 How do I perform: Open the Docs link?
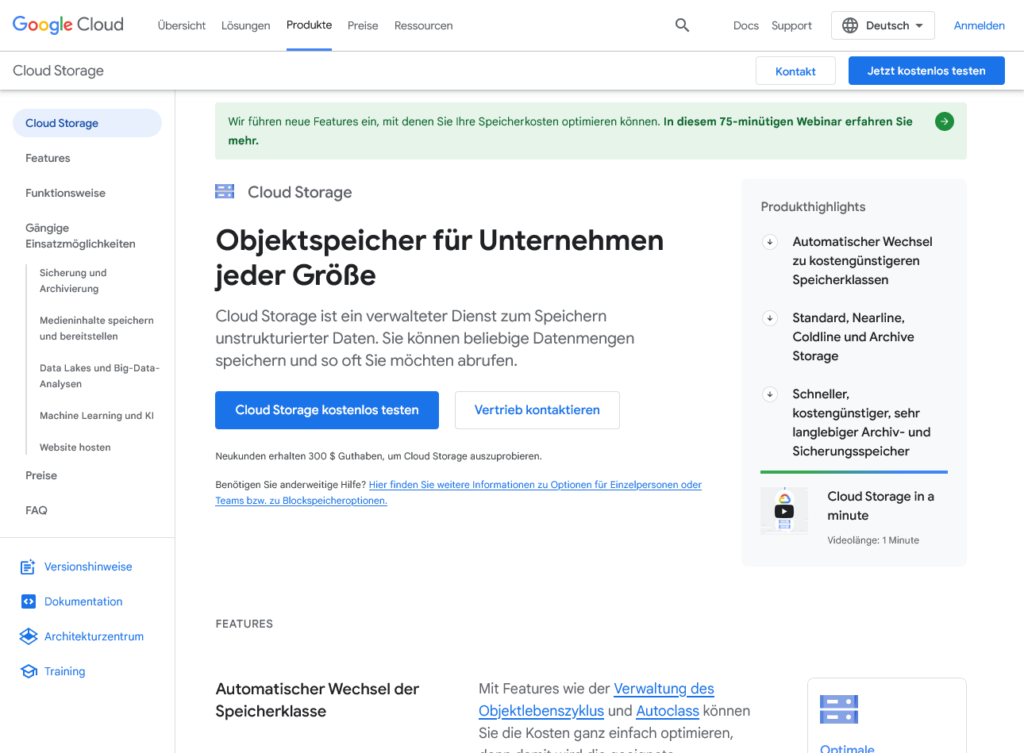pos(746,25)
